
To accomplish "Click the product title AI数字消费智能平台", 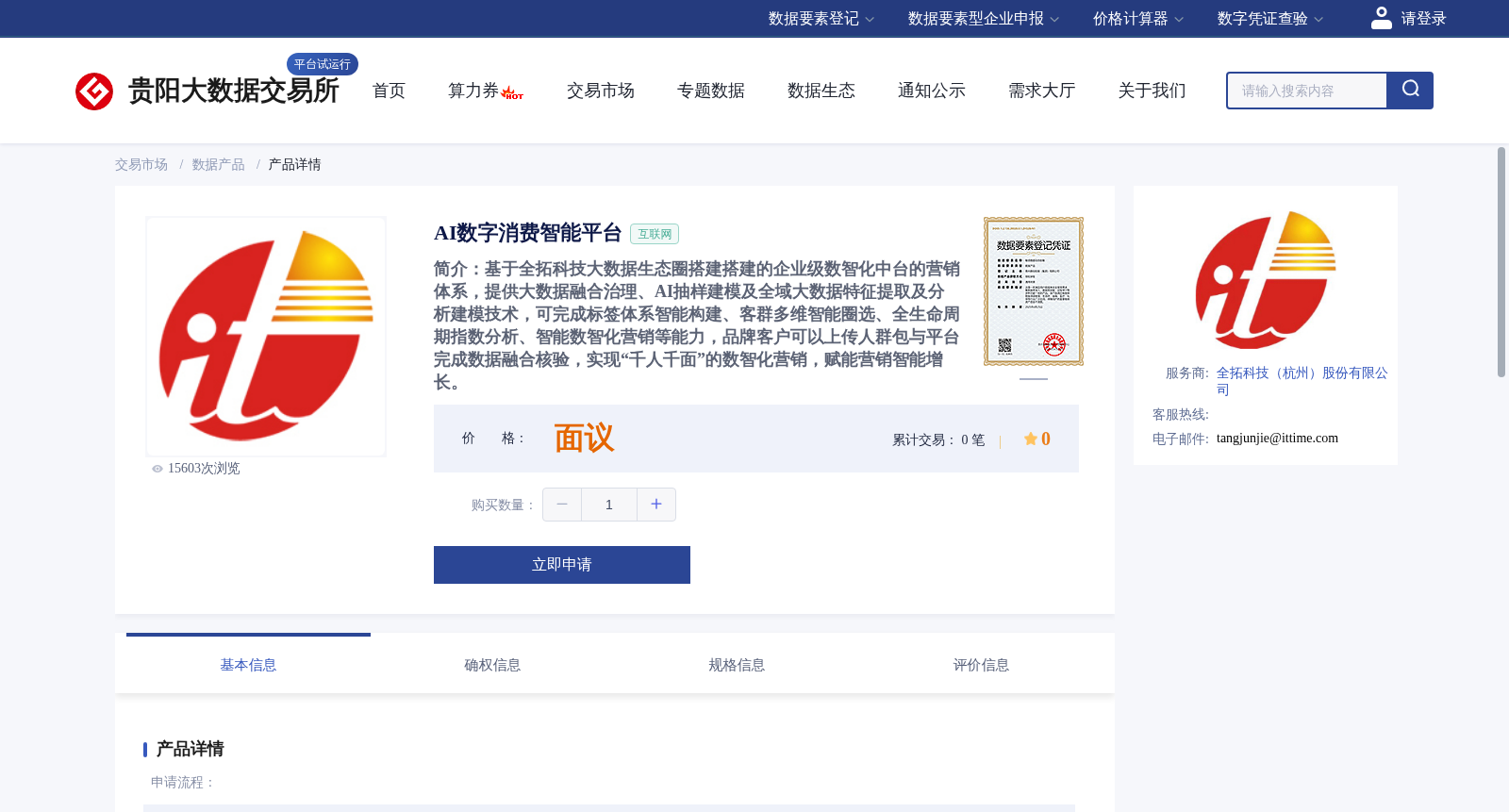I will [x=528, y=233].
